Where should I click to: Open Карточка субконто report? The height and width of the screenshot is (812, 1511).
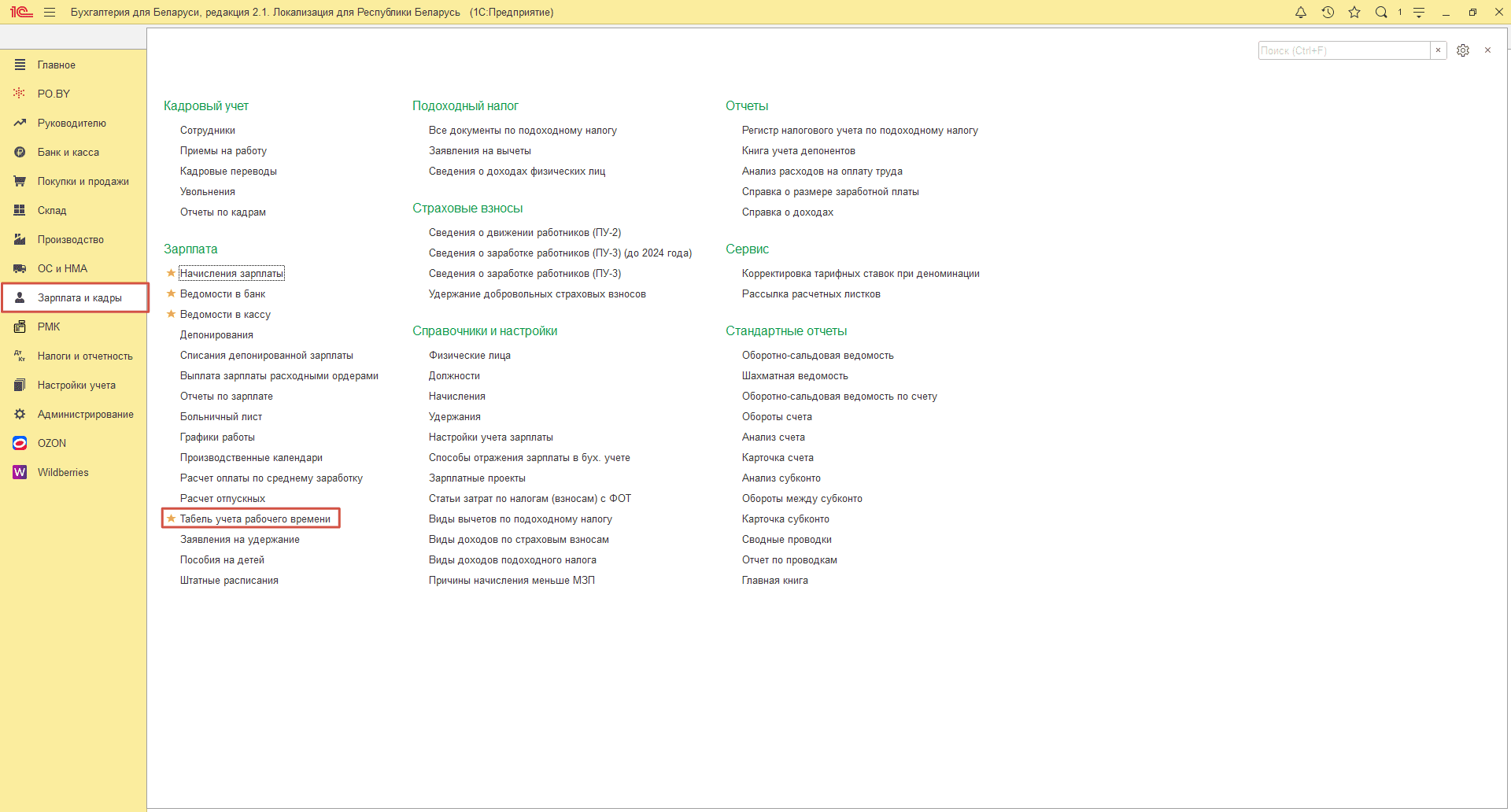[785, 519]
